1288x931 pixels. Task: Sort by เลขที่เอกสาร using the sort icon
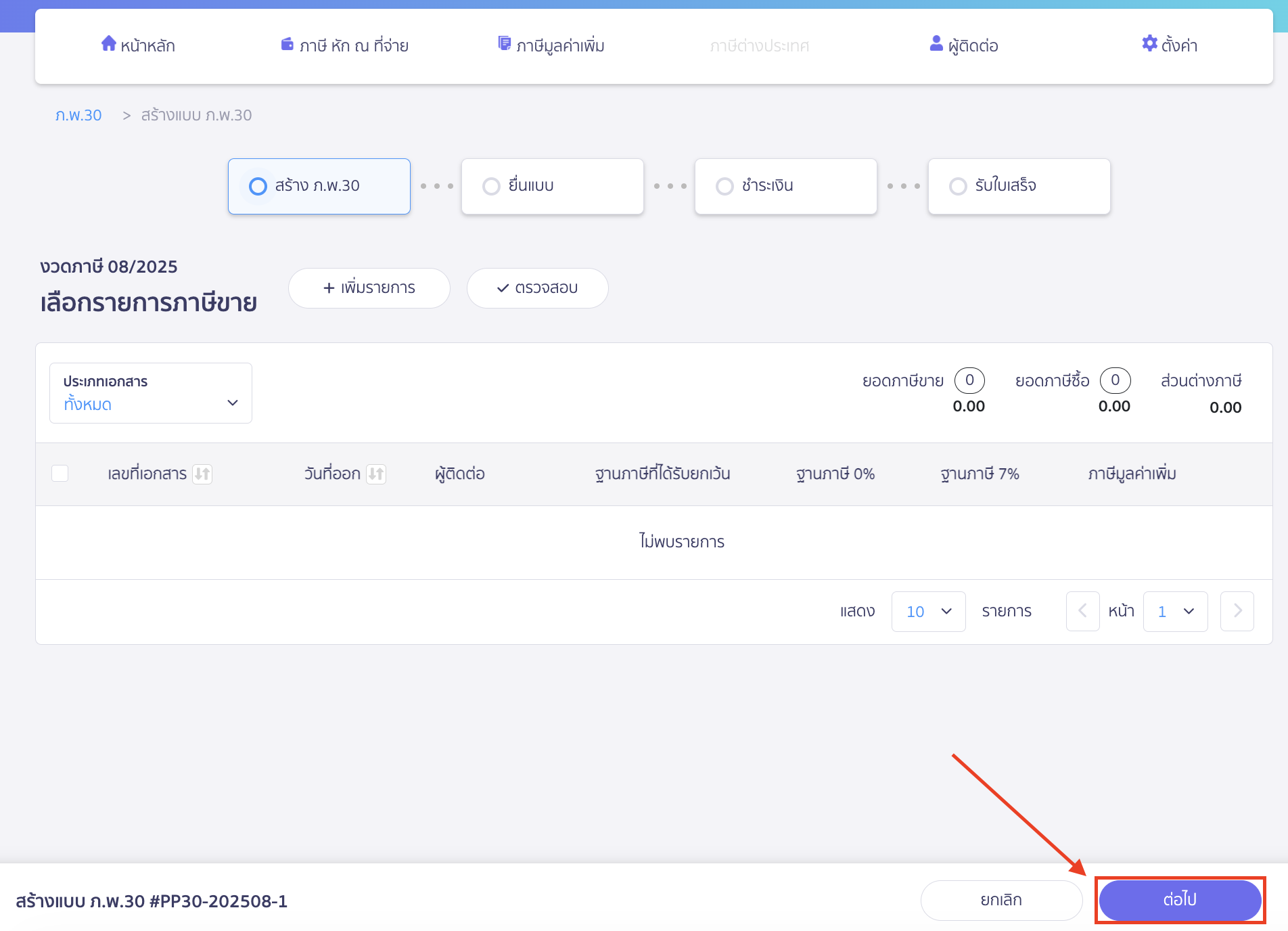tap(202, 474)
